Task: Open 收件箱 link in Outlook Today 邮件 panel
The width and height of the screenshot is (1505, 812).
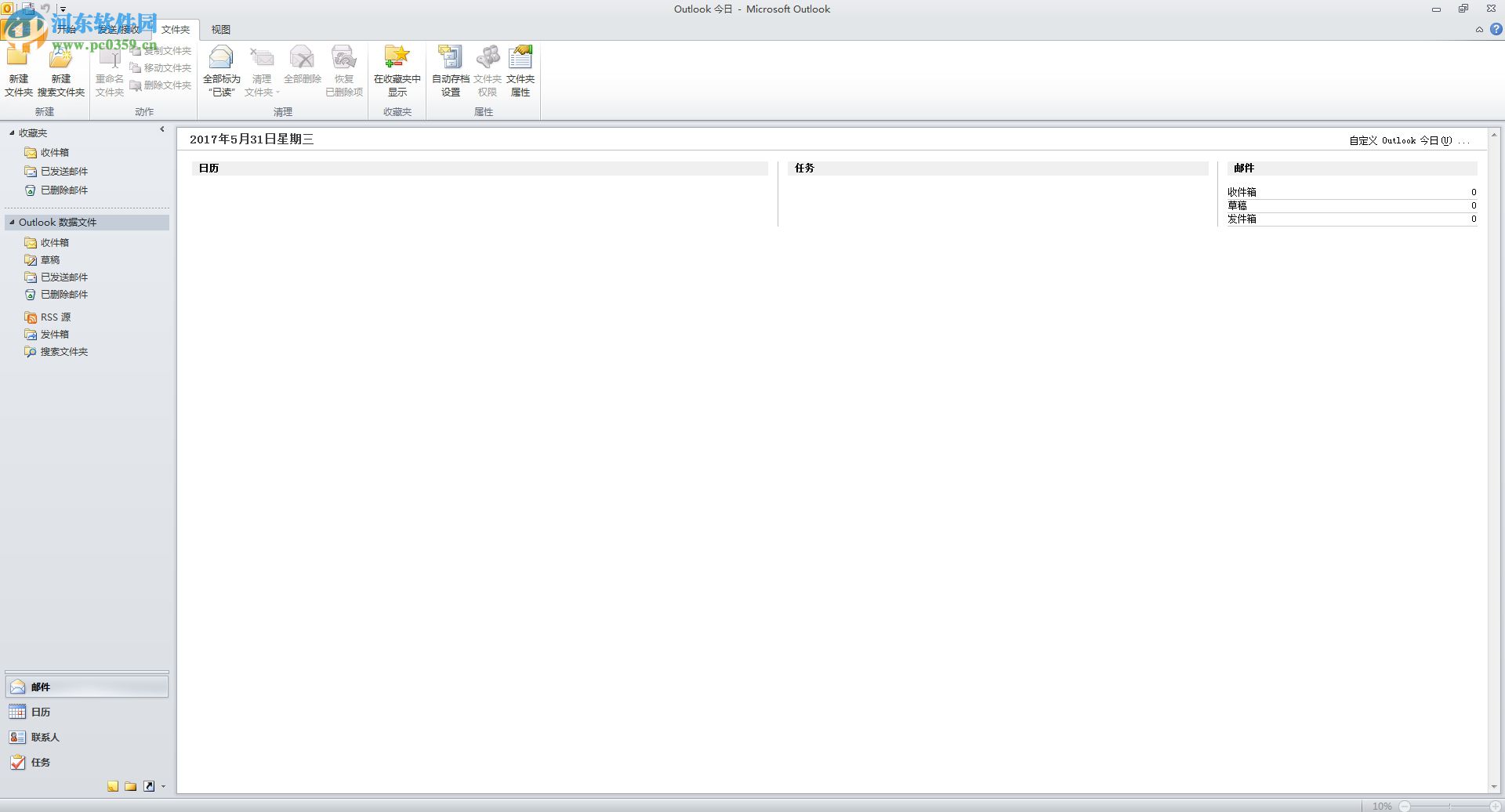Action: click(x=1242, y=192)
